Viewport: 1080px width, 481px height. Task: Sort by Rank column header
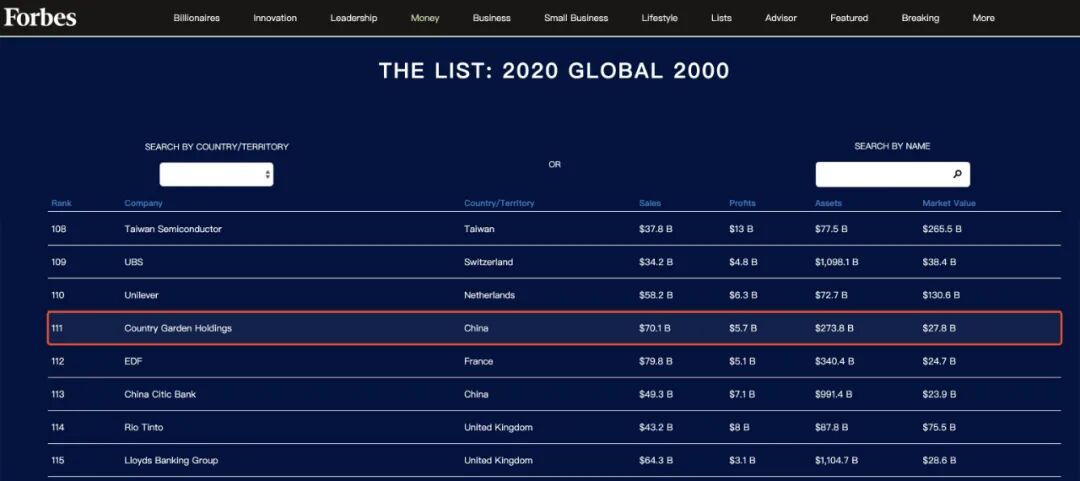[61, 203]
